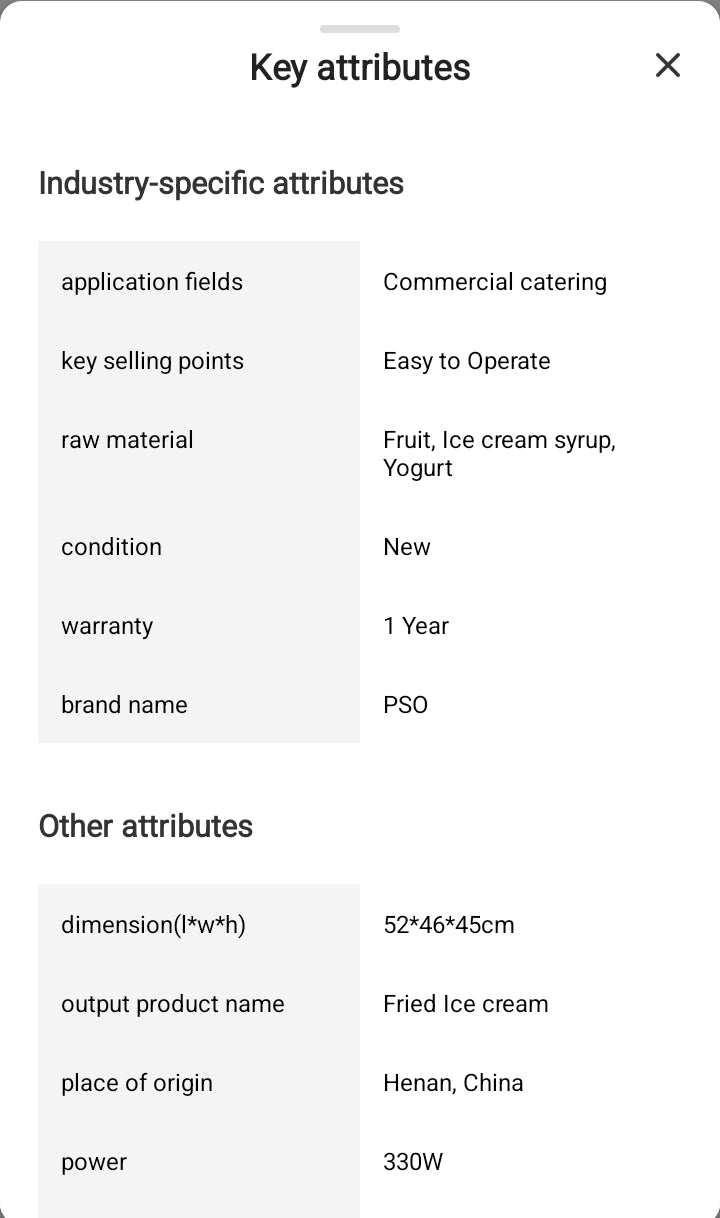
Task: Tap the raw material label
Action: (x=127, y=440)
